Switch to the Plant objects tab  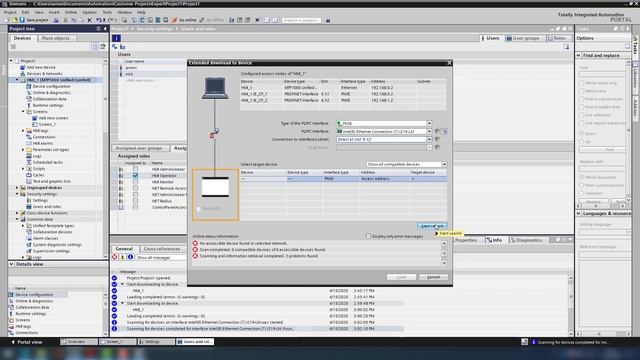pos(56,38)
